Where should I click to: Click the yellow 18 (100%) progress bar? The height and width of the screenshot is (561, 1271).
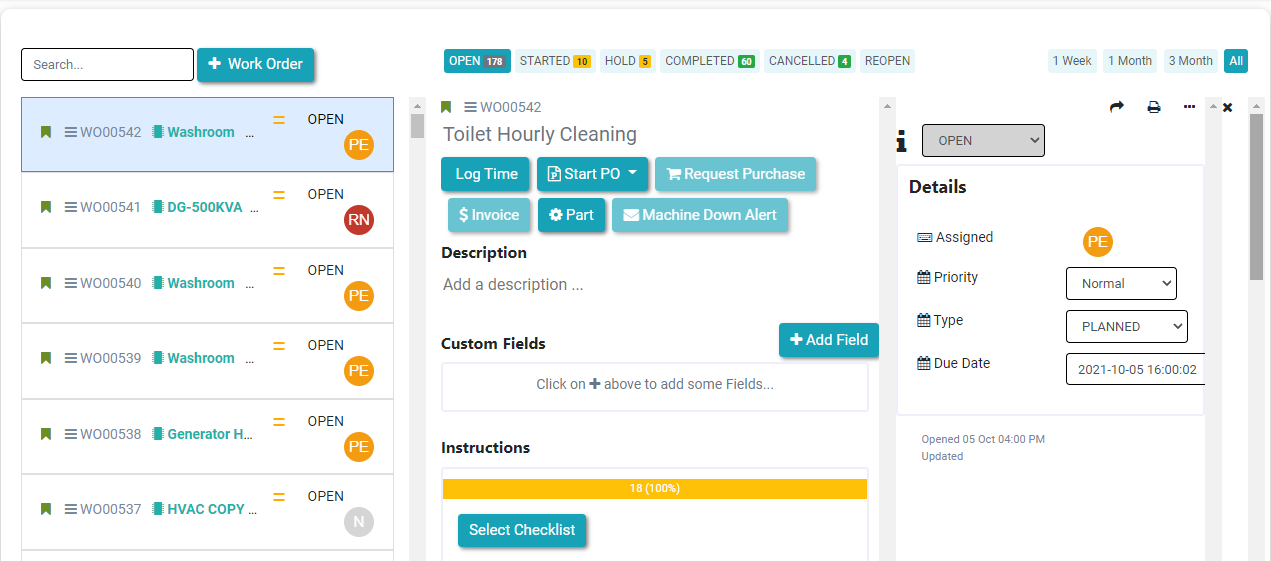pyautogui.click(x=654, y=489)
